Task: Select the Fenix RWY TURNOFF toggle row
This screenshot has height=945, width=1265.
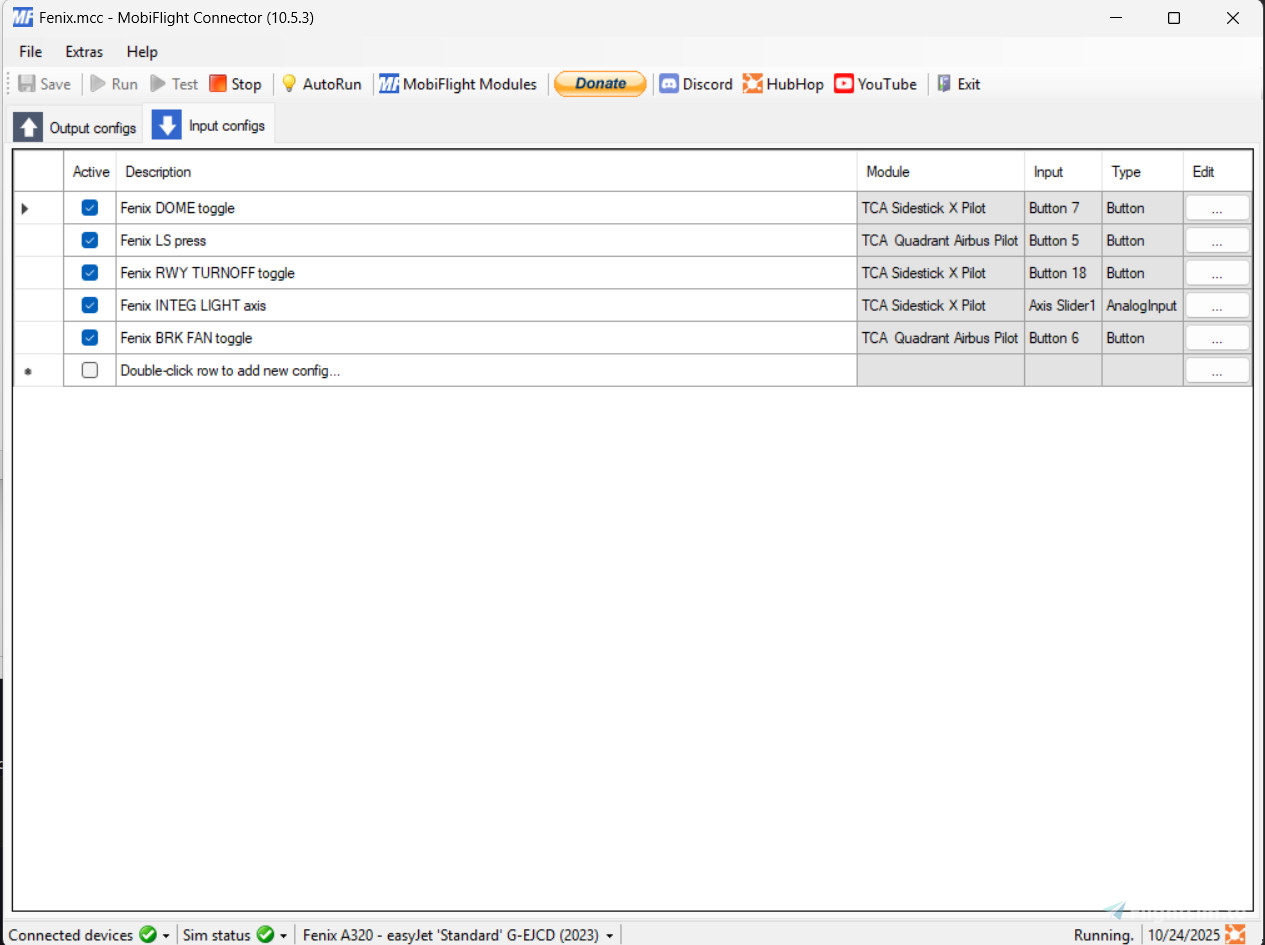Action: (486, 273)
